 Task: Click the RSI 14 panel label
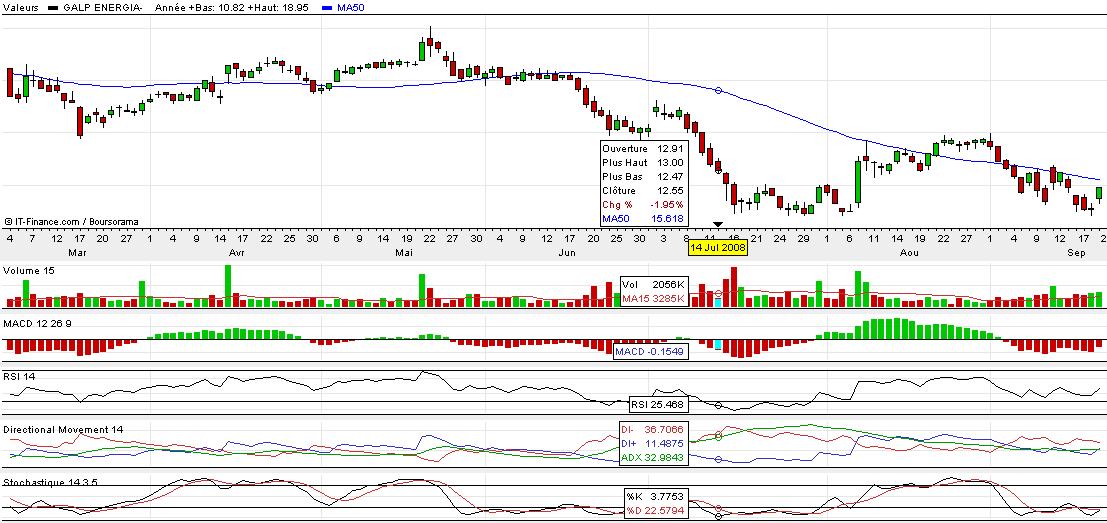pos(19,376)
